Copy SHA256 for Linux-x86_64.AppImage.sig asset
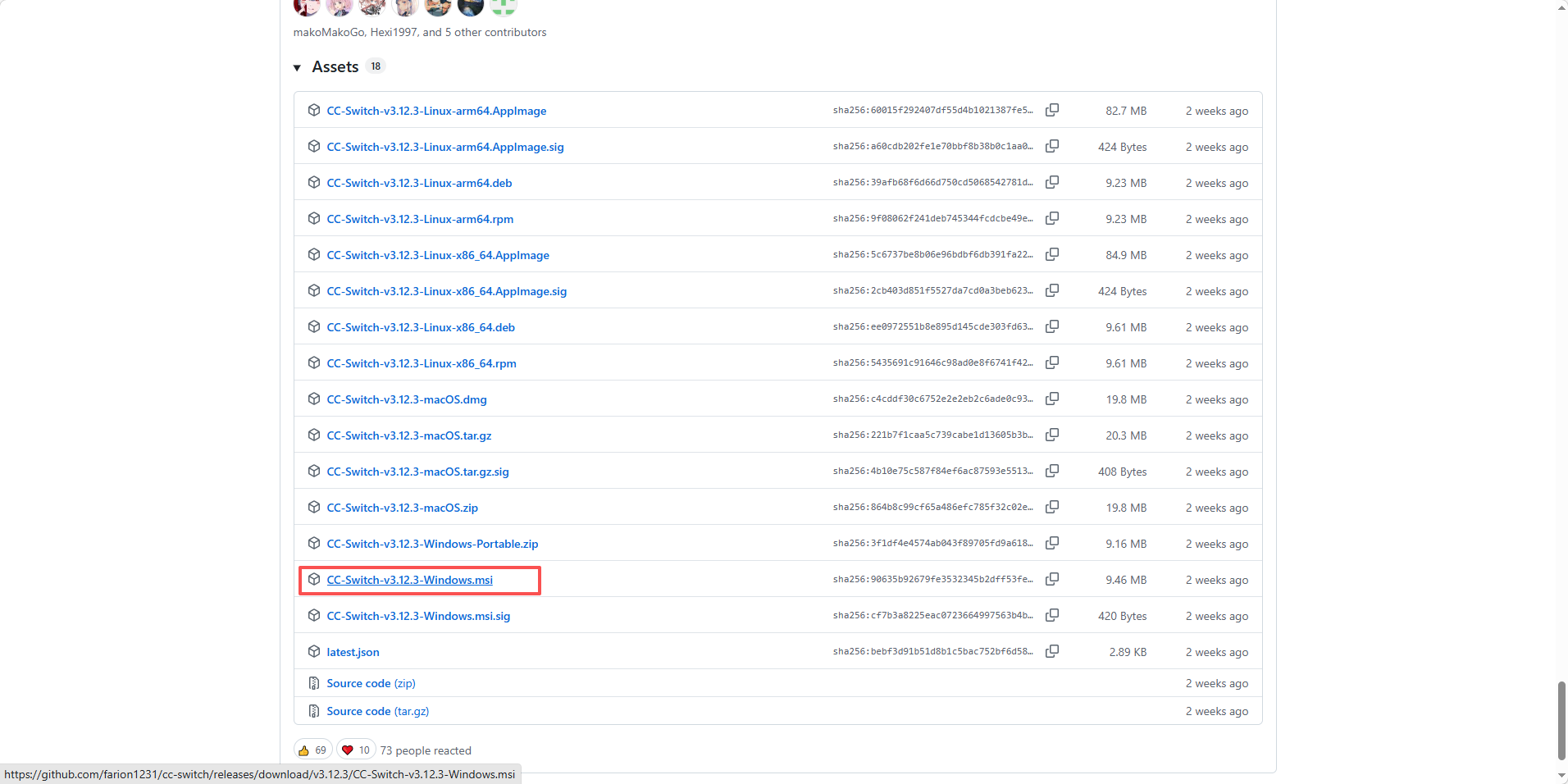Viewport: 1568px width, 784px height. point(1052,290)
